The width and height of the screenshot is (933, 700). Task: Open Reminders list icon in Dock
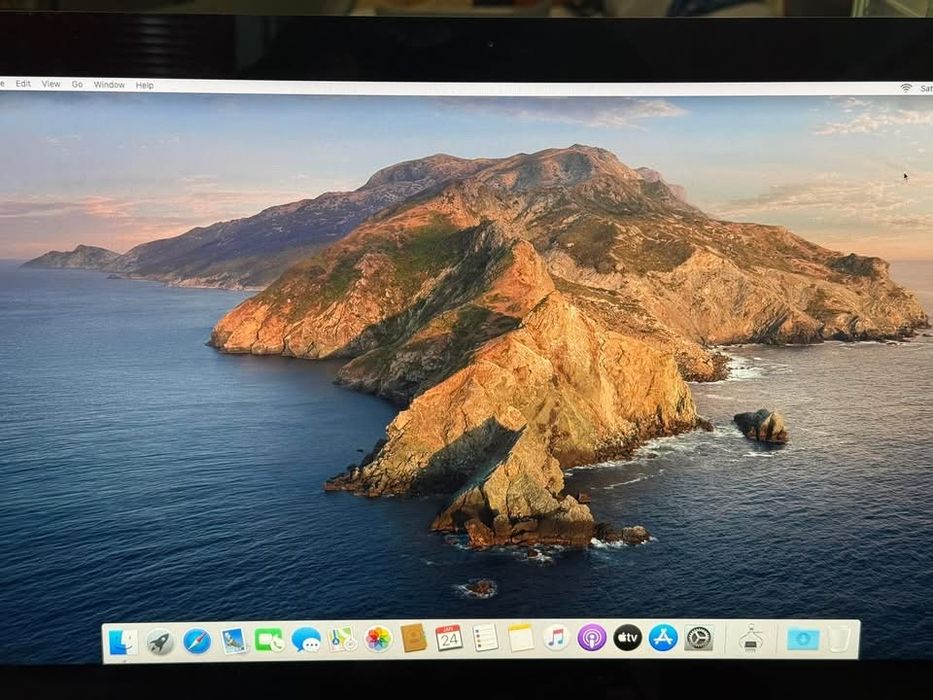coord(485,638)
